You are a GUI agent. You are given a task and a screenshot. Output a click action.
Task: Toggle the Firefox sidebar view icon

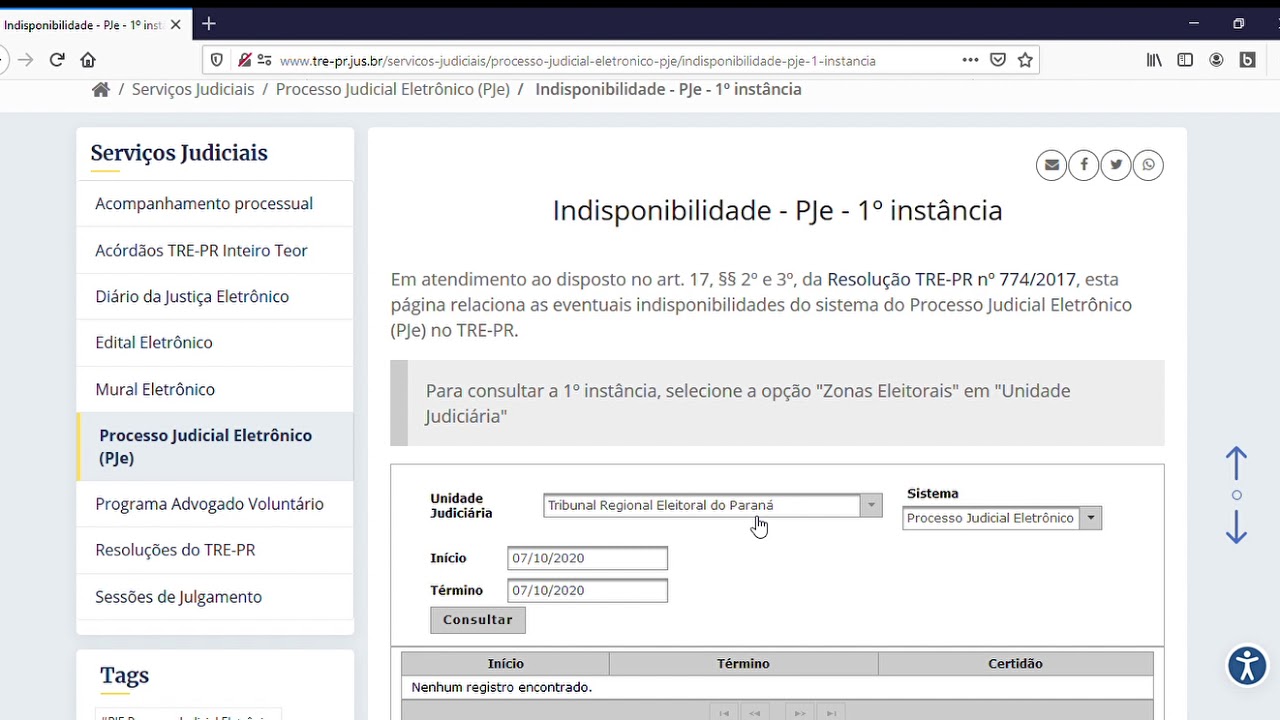[x=1185, y=60]
